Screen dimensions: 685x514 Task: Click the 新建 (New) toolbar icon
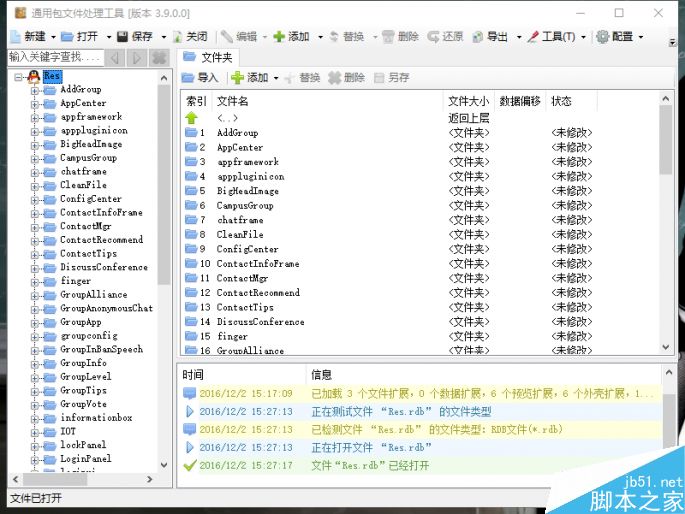[15, 37]
